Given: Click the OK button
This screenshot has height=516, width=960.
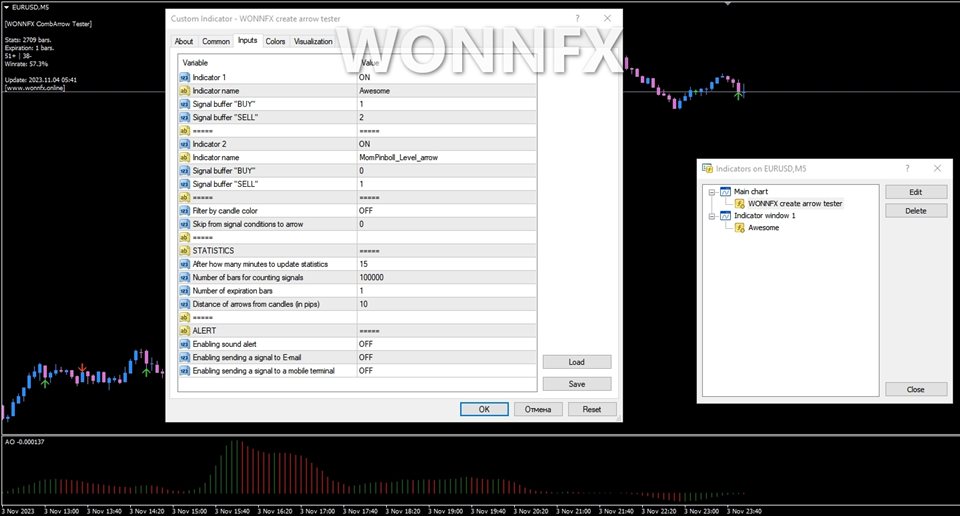Looking at the screenshot, I should point(484,409).
